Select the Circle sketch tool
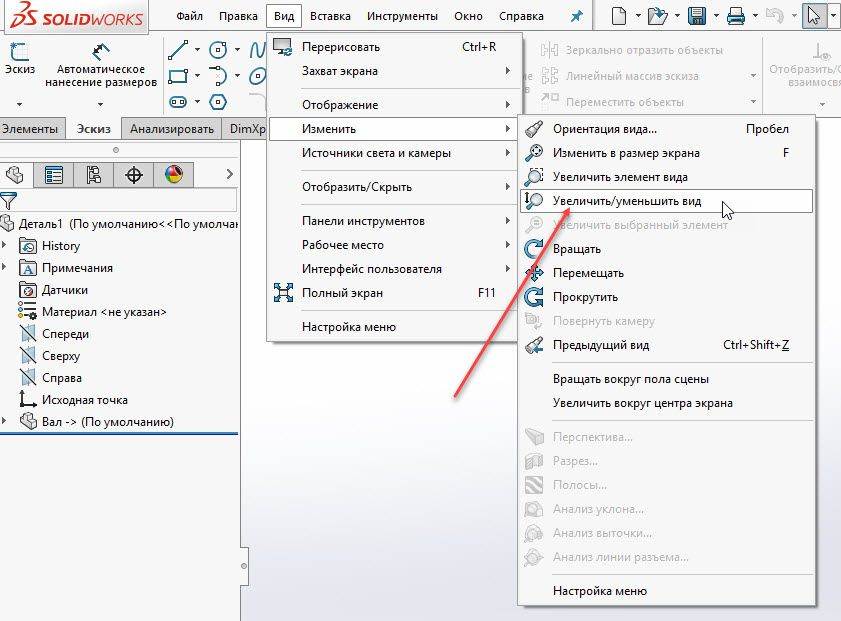The height and width of the screenshot is (621, 841). point(218,50)
